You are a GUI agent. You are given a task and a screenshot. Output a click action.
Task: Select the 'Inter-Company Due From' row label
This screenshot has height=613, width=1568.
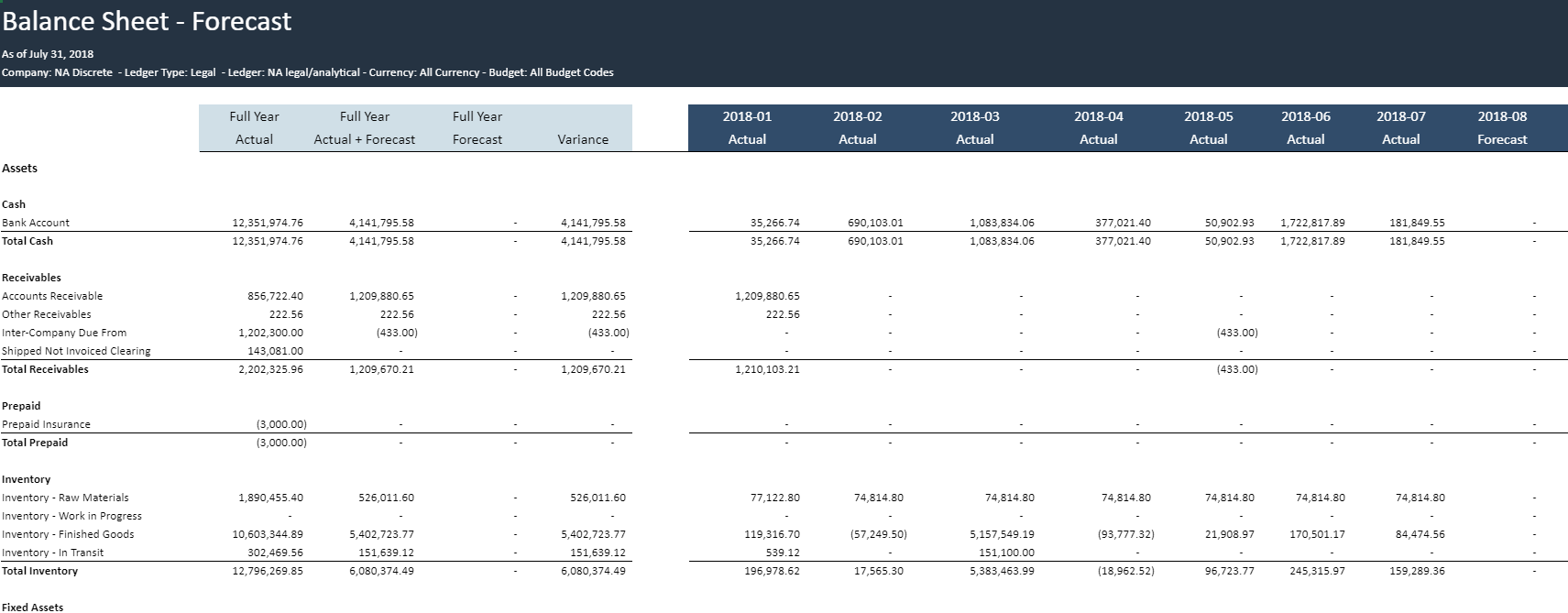click(x=64, y=333)
